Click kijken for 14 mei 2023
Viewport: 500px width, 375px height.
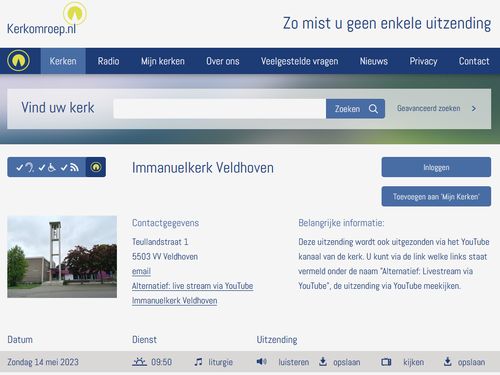pos(414,362)
